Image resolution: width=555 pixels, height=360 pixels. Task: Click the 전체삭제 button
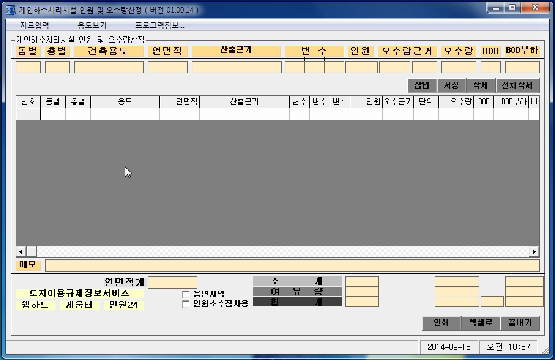click(x=517, y=85)
